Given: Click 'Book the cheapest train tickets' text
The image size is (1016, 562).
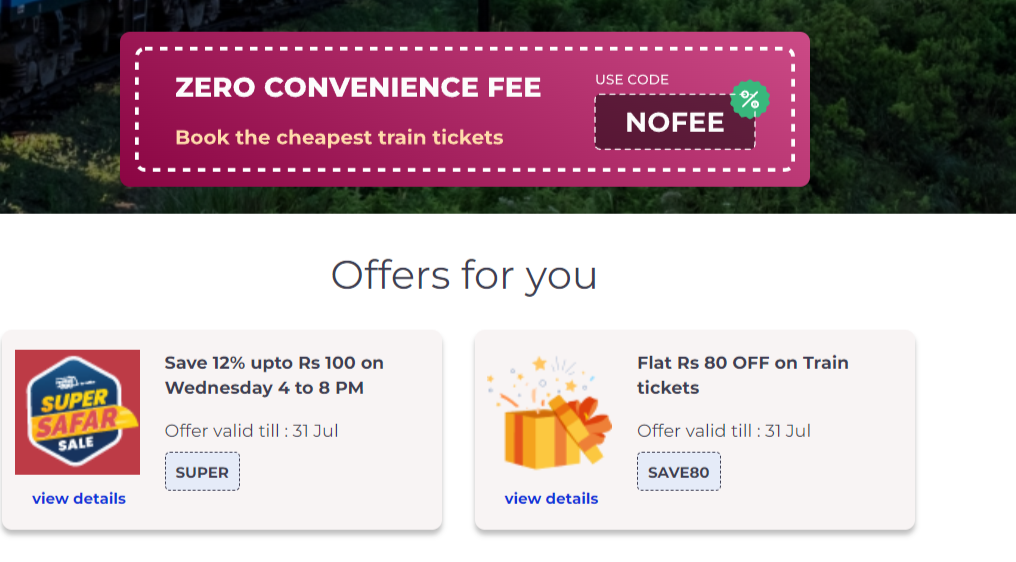Looking at the screenshot, I should coord(339,137).
